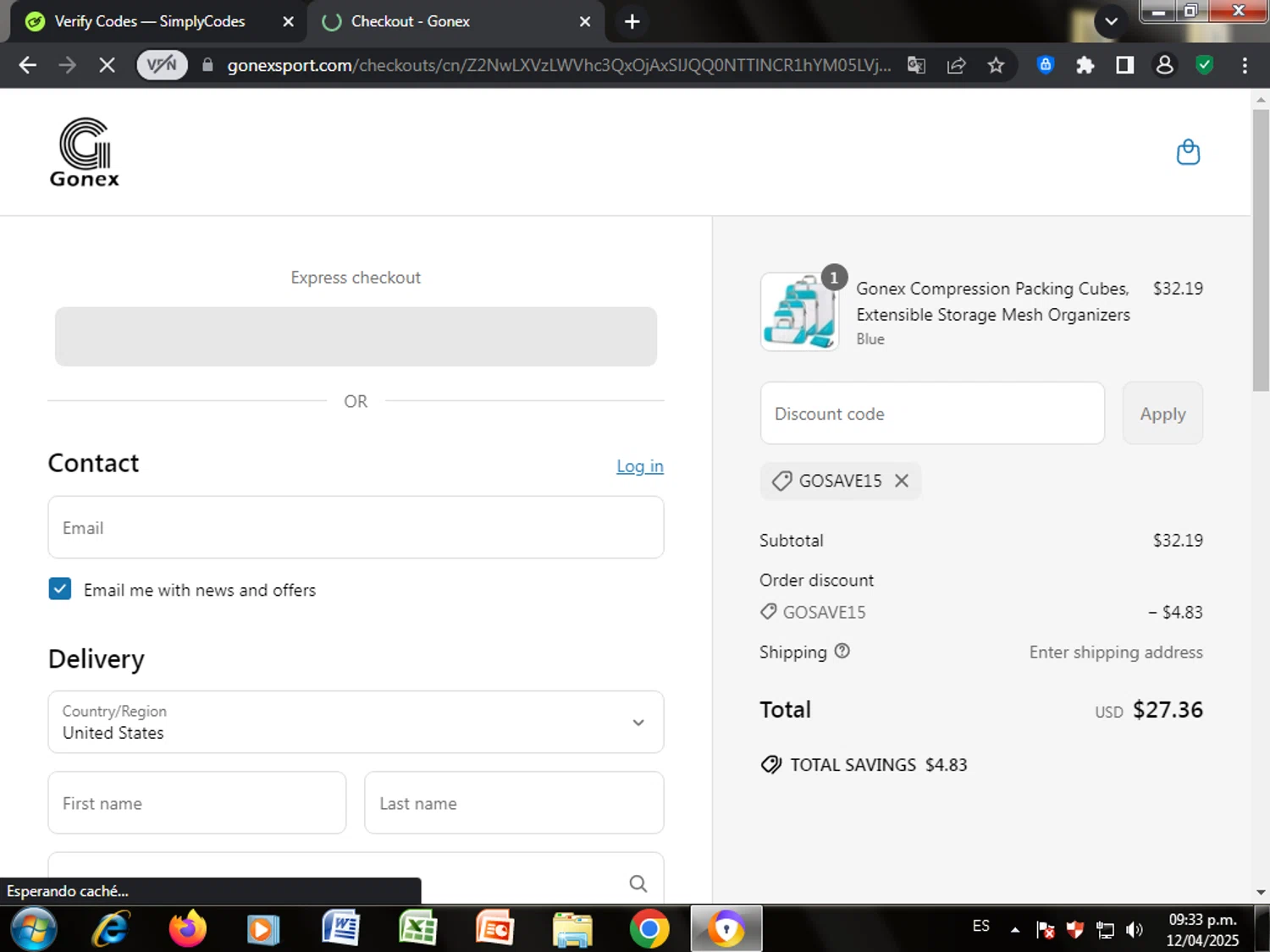Open media player from taskbar
This screenshot has width=1270, height=952.
click(263, 929)
